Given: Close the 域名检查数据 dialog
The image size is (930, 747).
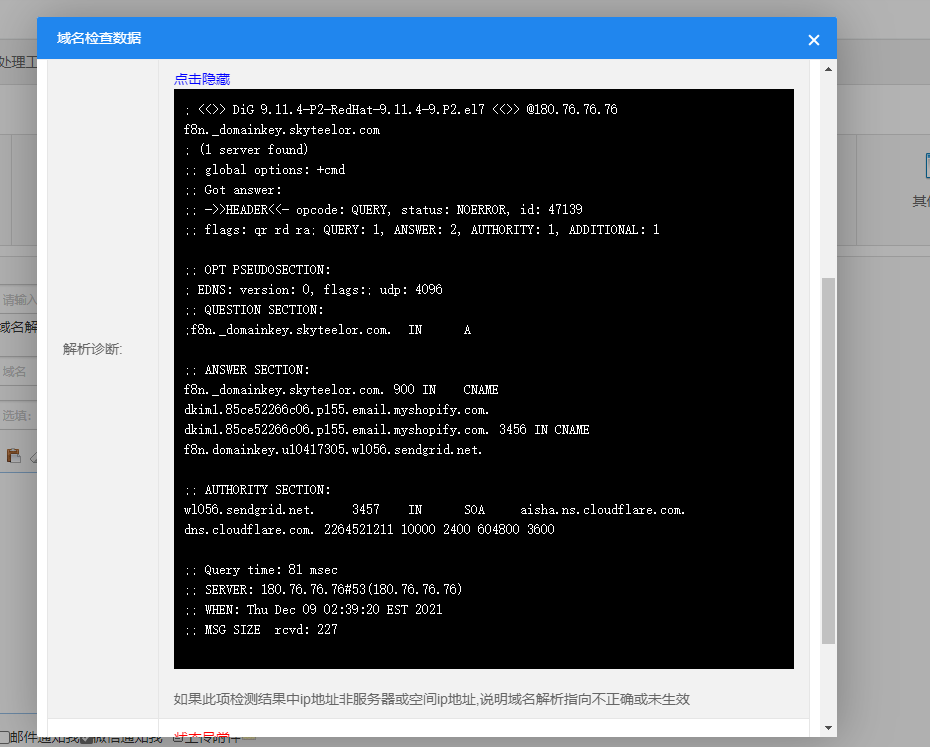Looking at the screenshot, I should click(x=813, y=40).
